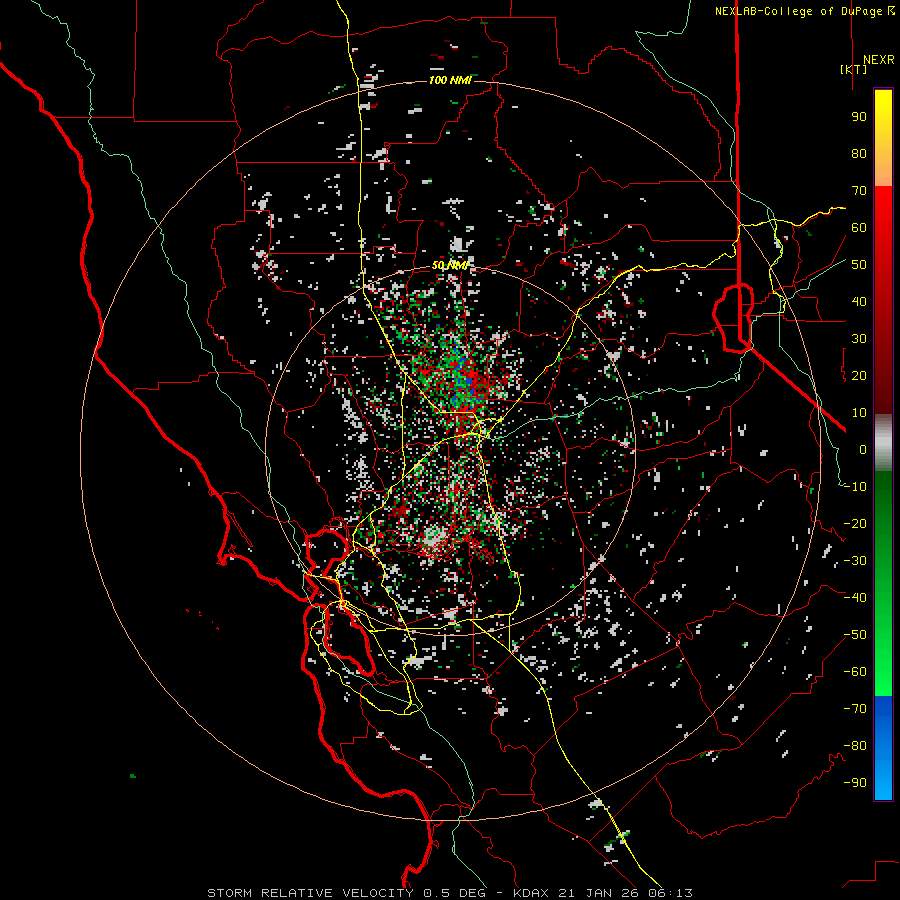Pick the yellow segment of the color bar
Image resolution: width=900 pixels, height=900 pixels.
[x=883, y=138]
